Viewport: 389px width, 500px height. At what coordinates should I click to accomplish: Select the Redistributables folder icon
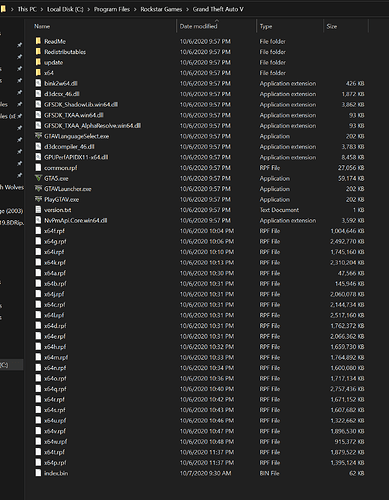point(38,52)
